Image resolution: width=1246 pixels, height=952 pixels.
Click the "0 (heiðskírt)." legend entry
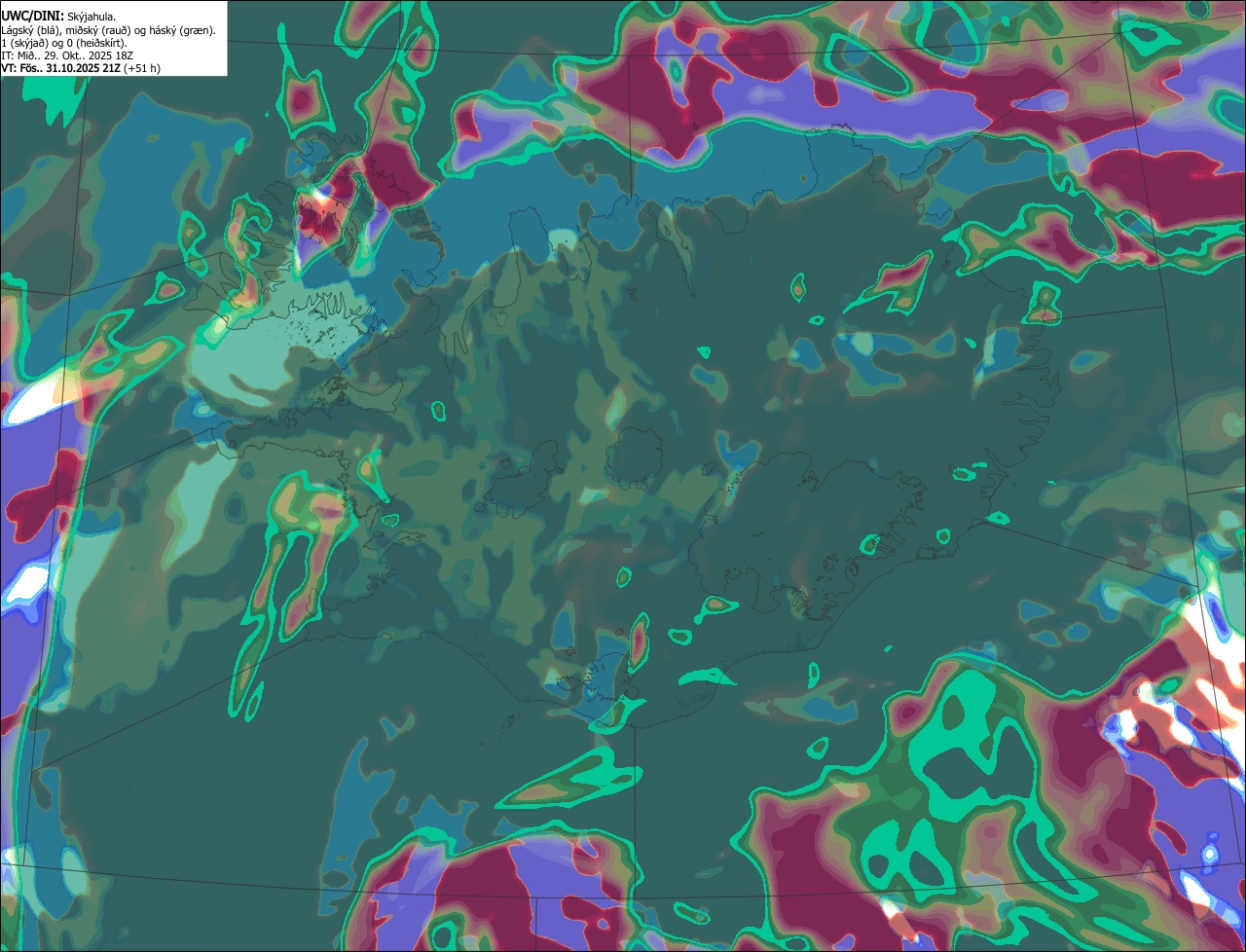coord(96,44)
